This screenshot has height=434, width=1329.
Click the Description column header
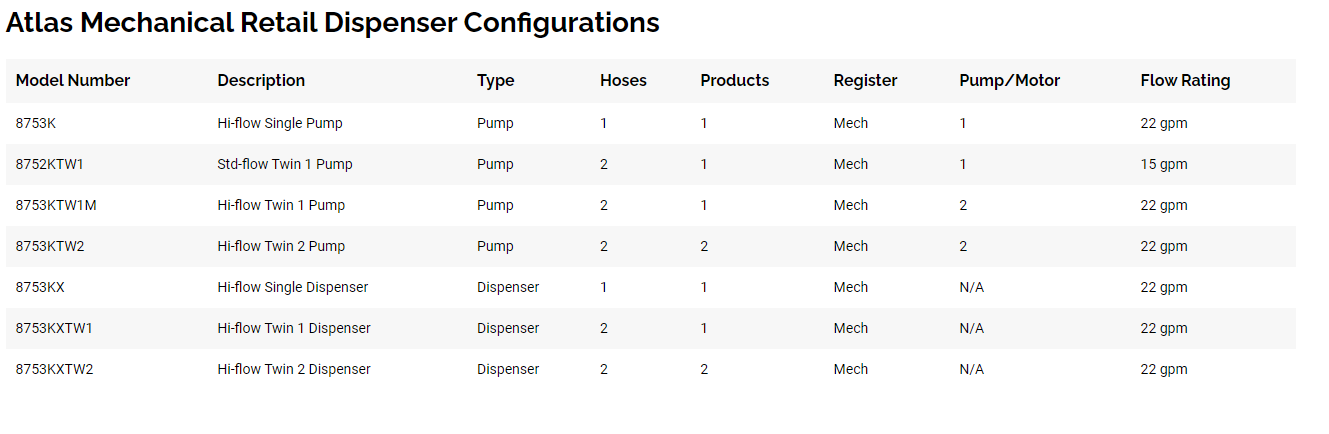coord(261,81)
